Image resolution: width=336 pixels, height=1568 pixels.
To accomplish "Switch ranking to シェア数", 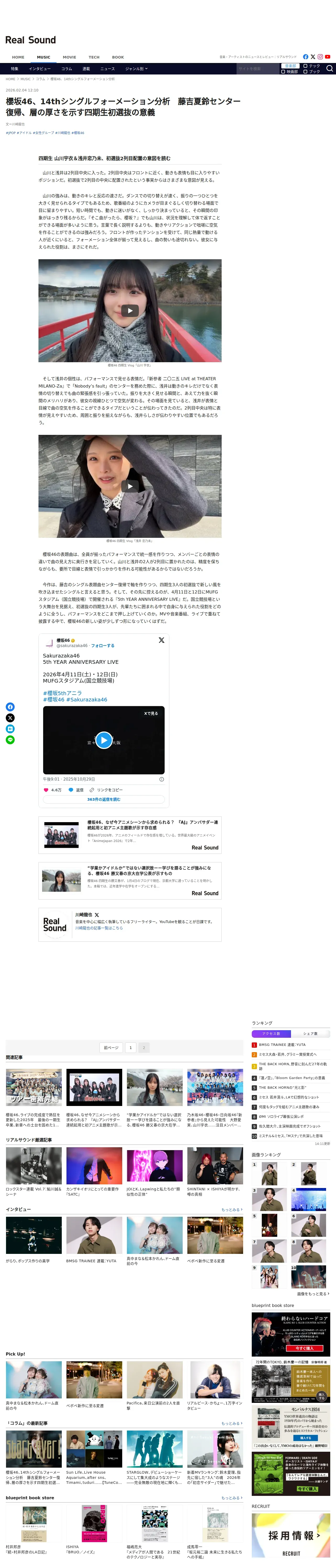I will [310, 1034].
